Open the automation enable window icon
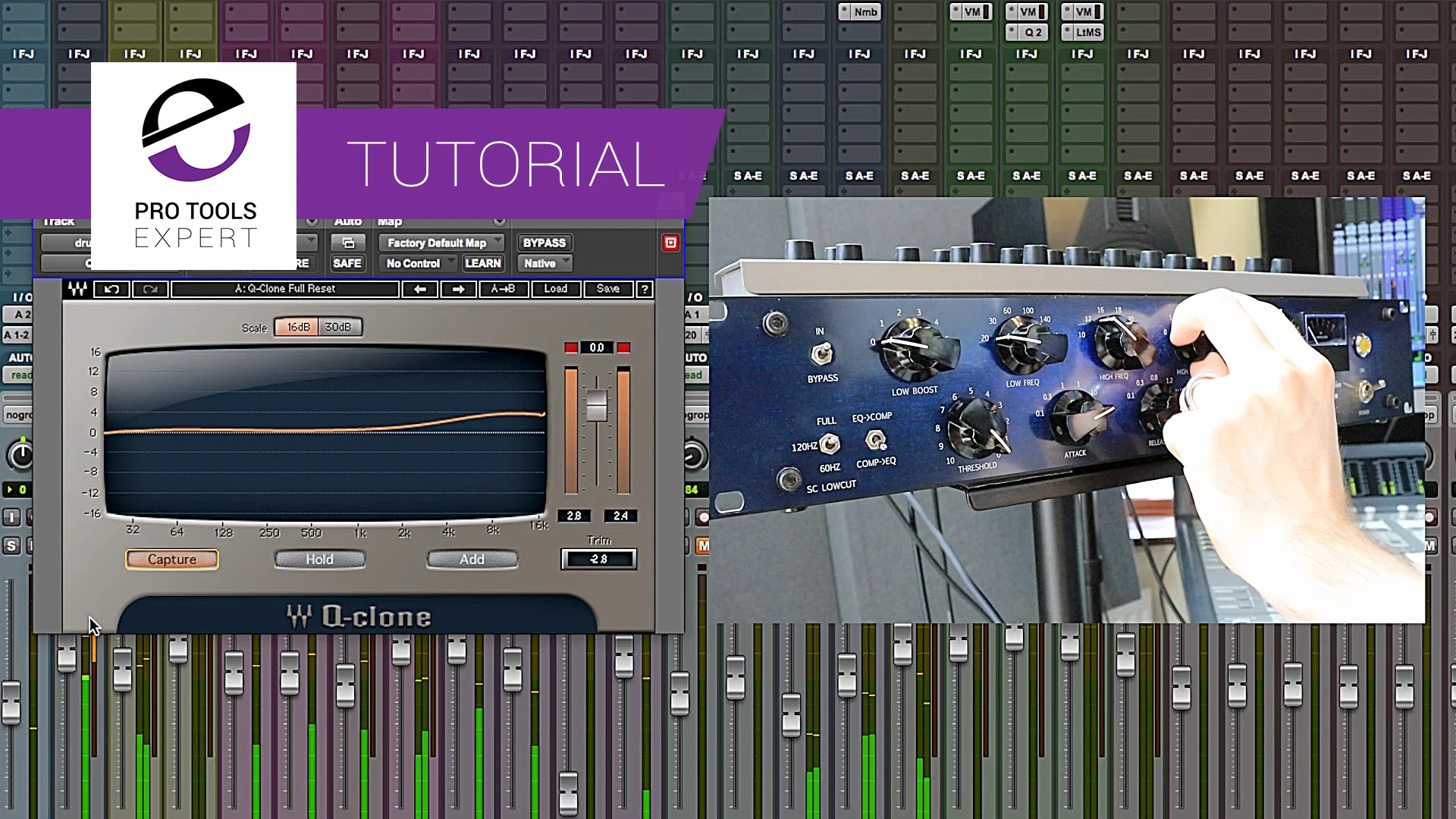 pos(348,243)
